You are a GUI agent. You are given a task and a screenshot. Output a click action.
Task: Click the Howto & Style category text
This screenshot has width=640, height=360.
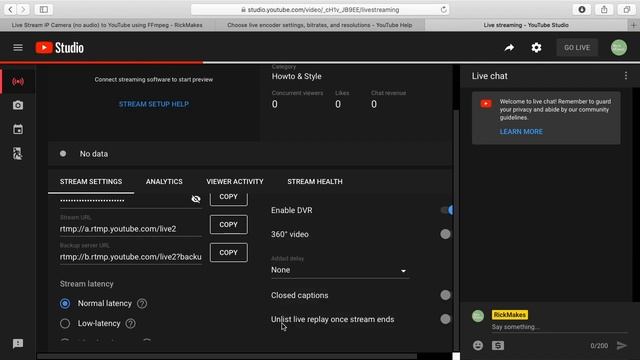click(296, 76)
